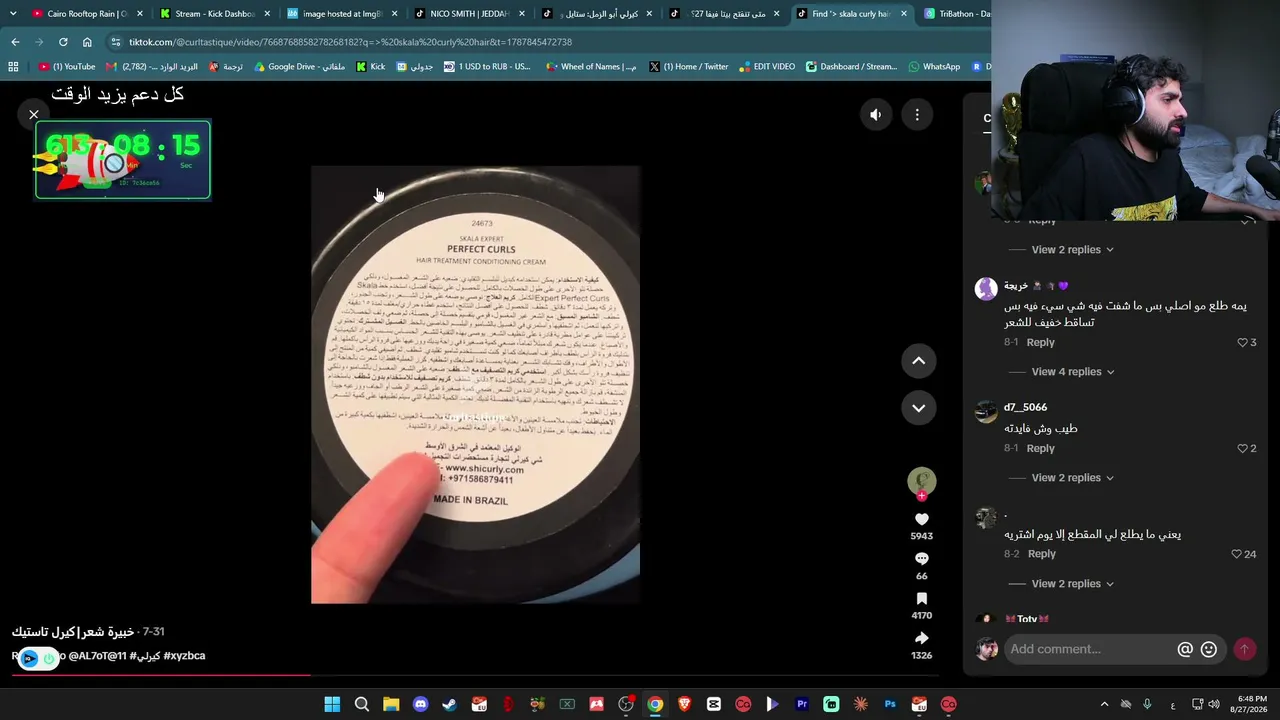
Task: Click the video creator name خبيرة شعر|كيرل تاستيك
Action: (x=73, y=632)
